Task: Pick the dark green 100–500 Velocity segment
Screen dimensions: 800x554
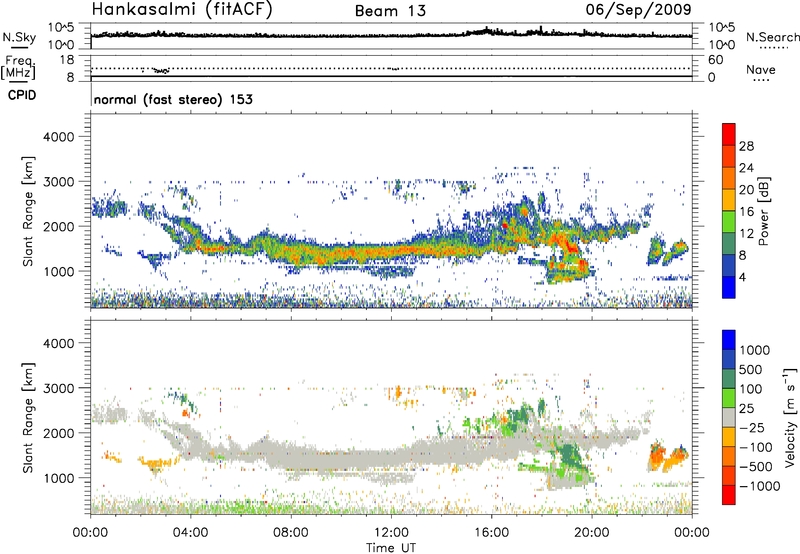Action: (729, 379)
